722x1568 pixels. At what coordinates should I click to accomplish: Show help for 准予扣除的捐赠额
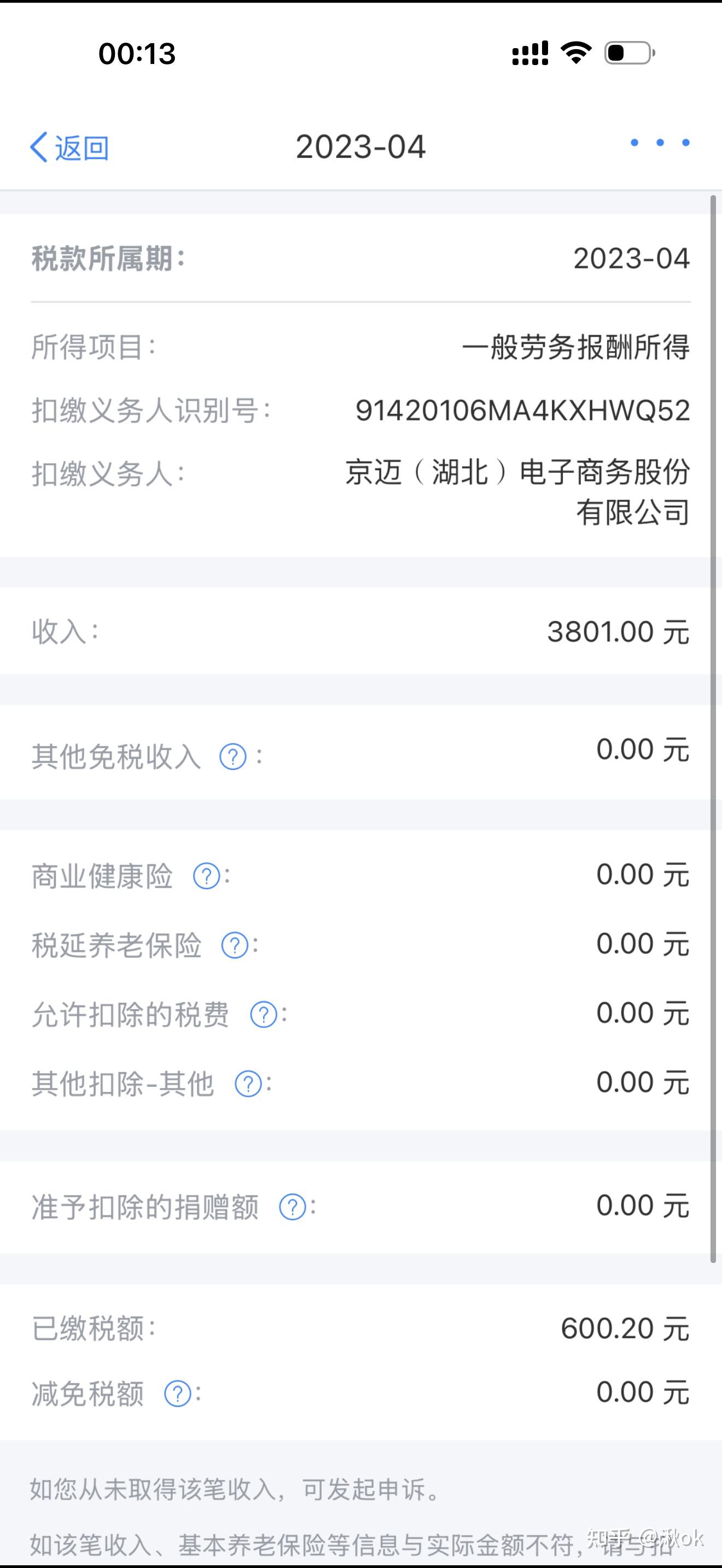click(x=292, y=1207)
